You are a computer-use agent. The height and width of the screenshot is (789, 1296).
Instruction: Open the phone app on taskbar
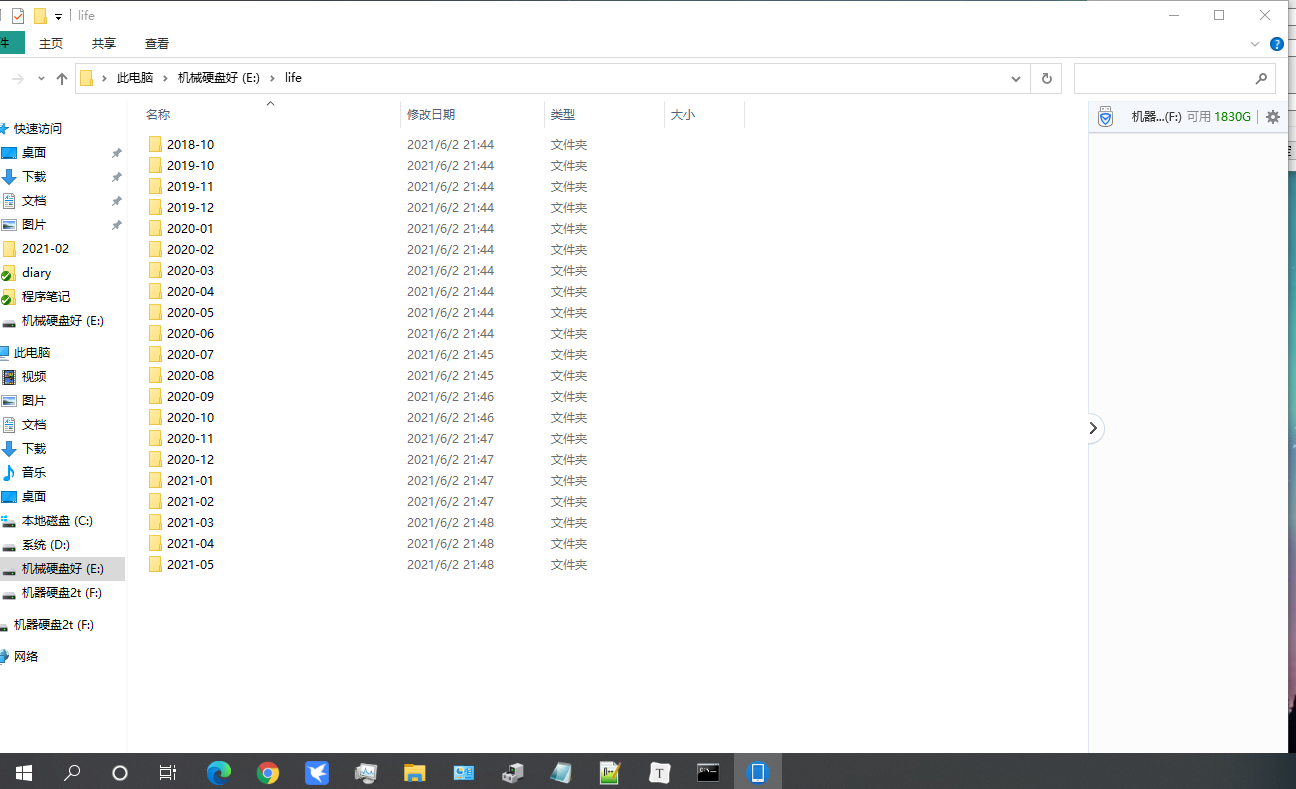(757, 772)
